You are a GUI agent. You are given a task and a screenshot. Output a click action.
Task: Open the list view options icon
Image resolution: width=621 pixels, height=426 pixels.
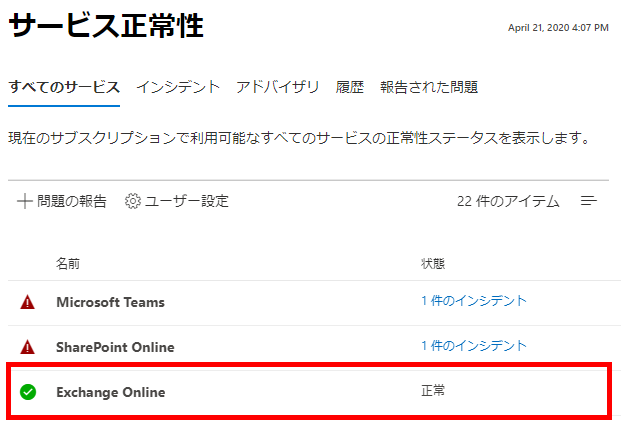(589, 201)
